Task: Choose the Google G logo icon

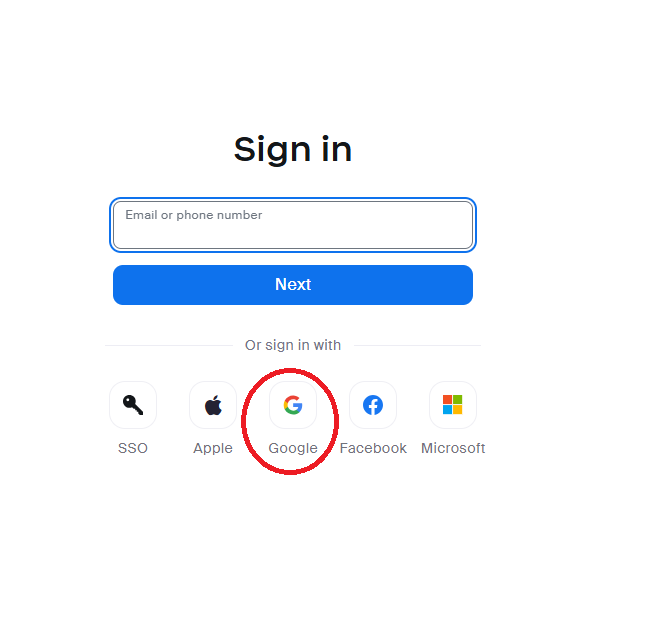Action: (x=293, y=405)
